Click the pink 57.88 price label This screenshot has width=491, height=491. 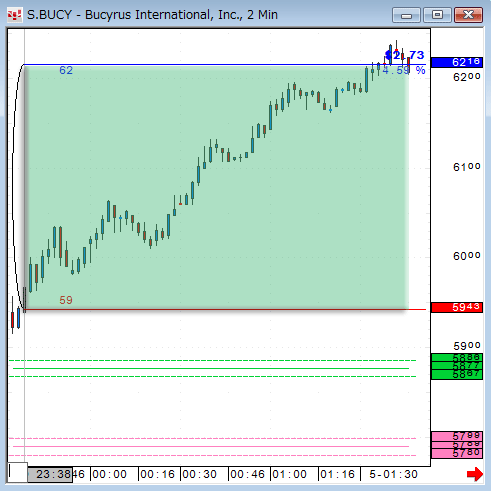point(457,445)
